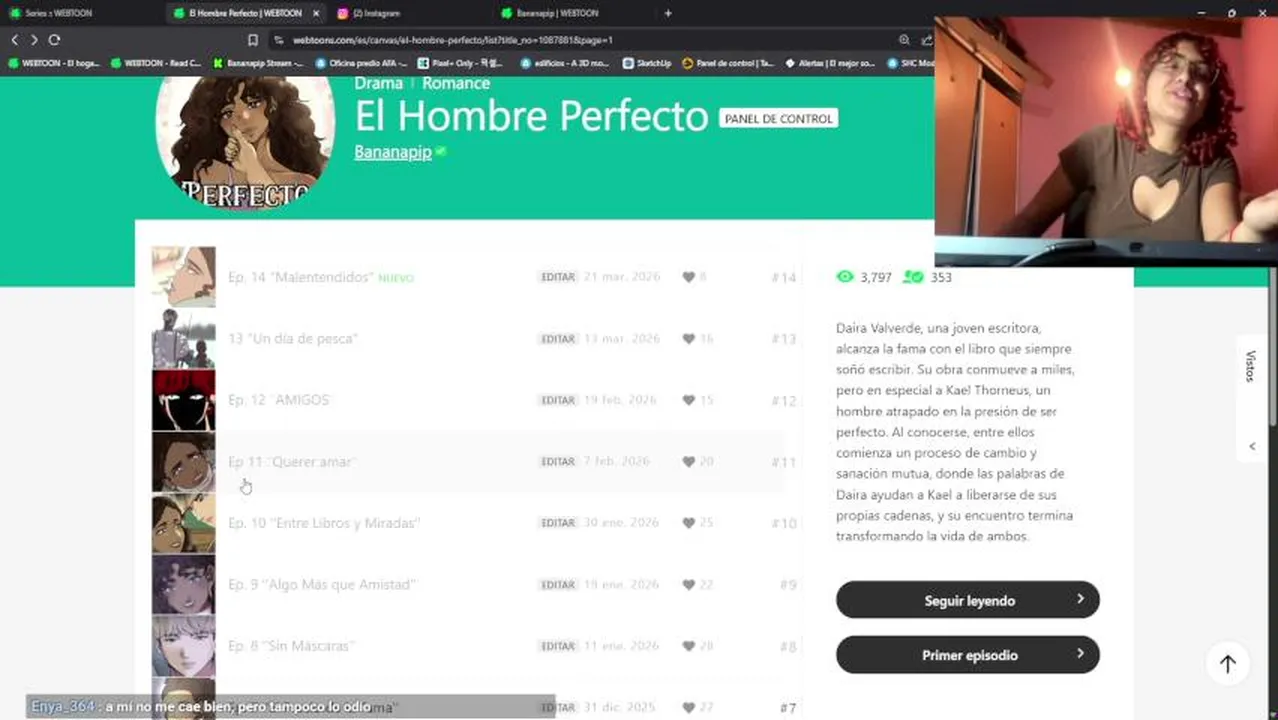Go back with the browser back arrow
The height and width of the screenshot is (720, 1278).
click(14, 40)
